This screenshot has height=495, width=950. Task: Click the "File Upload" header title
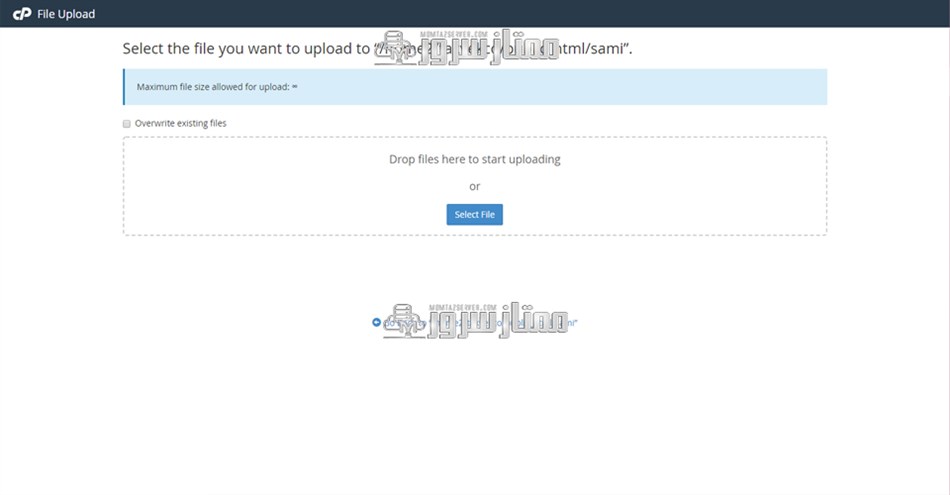pos(66,14)
